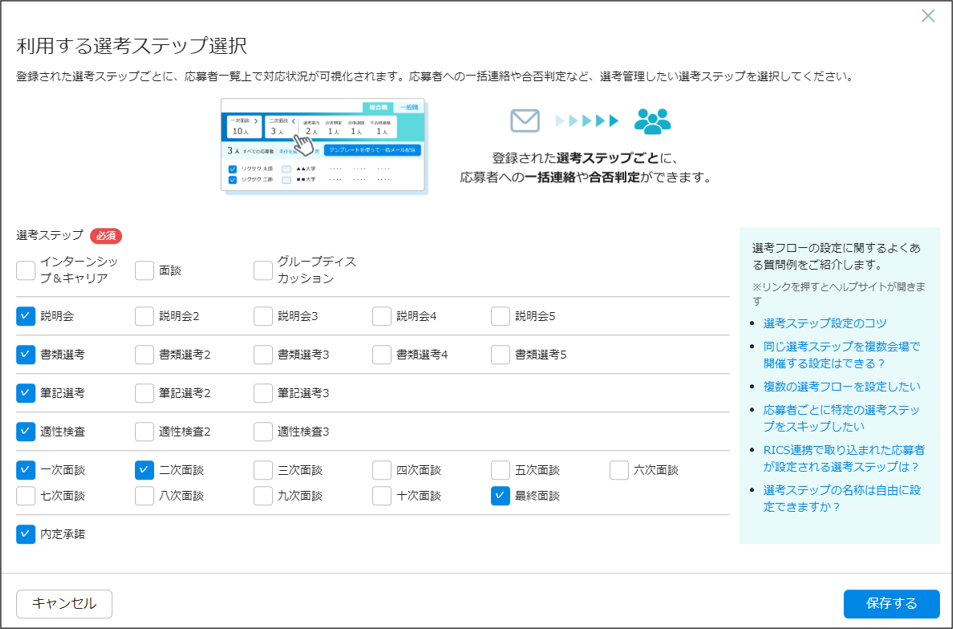Check the 九次面談 checkbox
Image resolution: width=953 pixels, height=629 pixels.
point(263,496)
